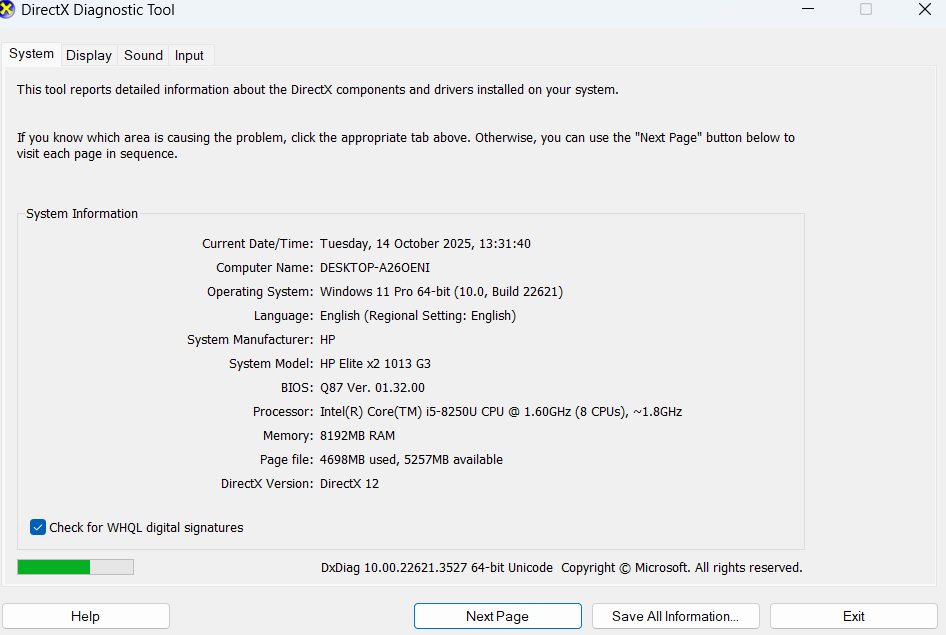Minimize the DirectX Diagnostic Tool window
Image resolution: width=946 pixels, height=635 pixels.
click(x=806, y=10)
